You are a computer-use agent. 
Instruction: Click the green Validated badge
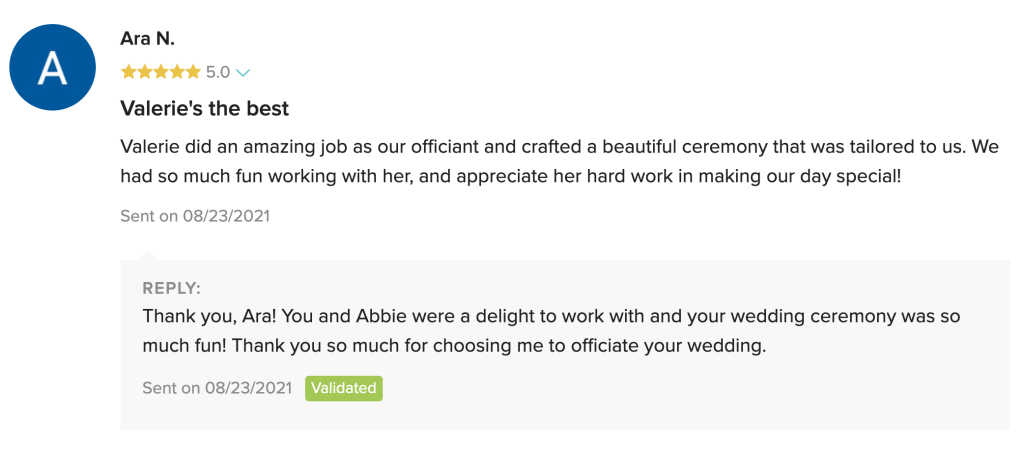[343, 388]
